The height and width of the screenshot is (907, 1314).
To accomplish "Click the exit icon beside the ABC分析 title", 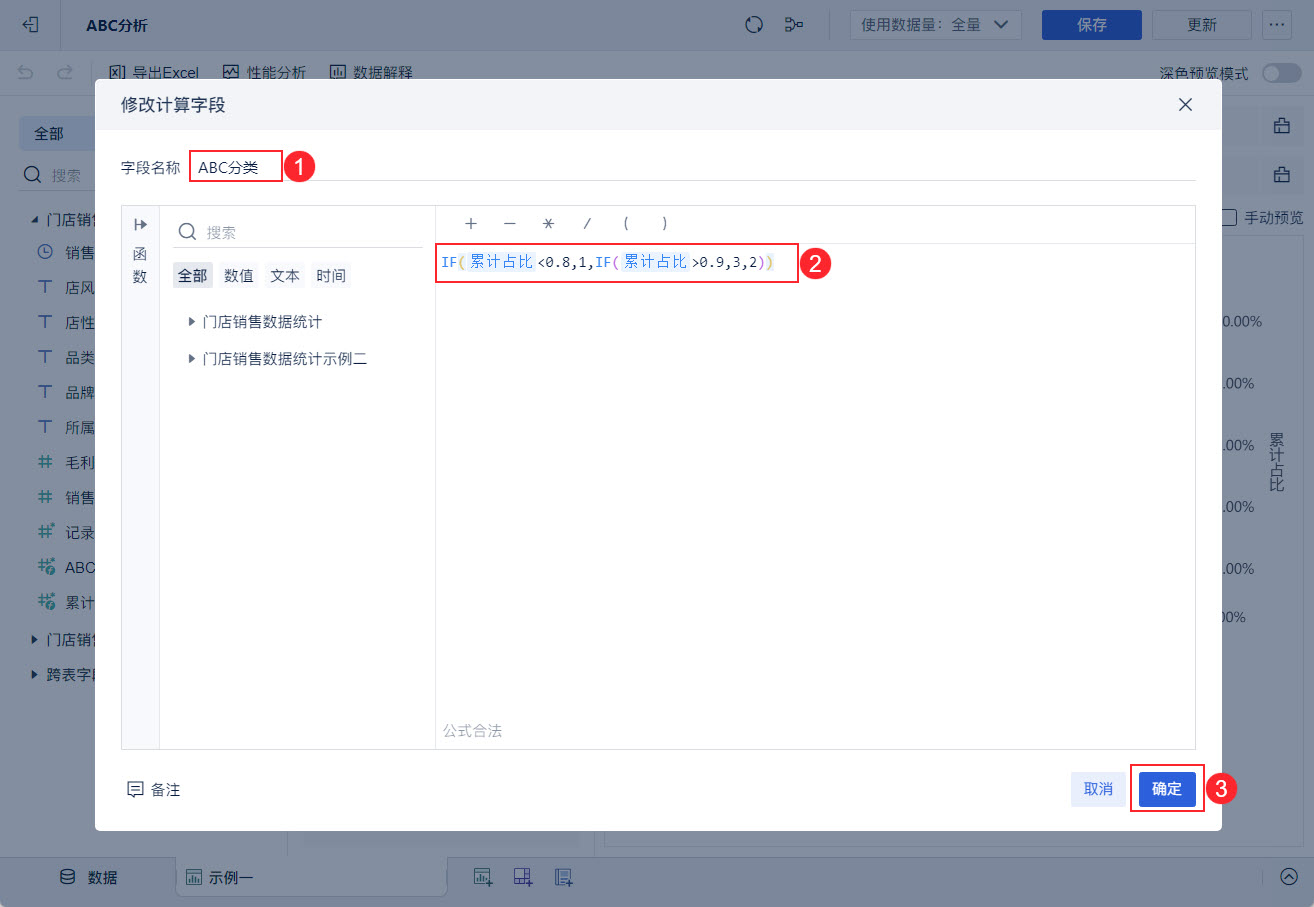I will [x=31, y=25].
